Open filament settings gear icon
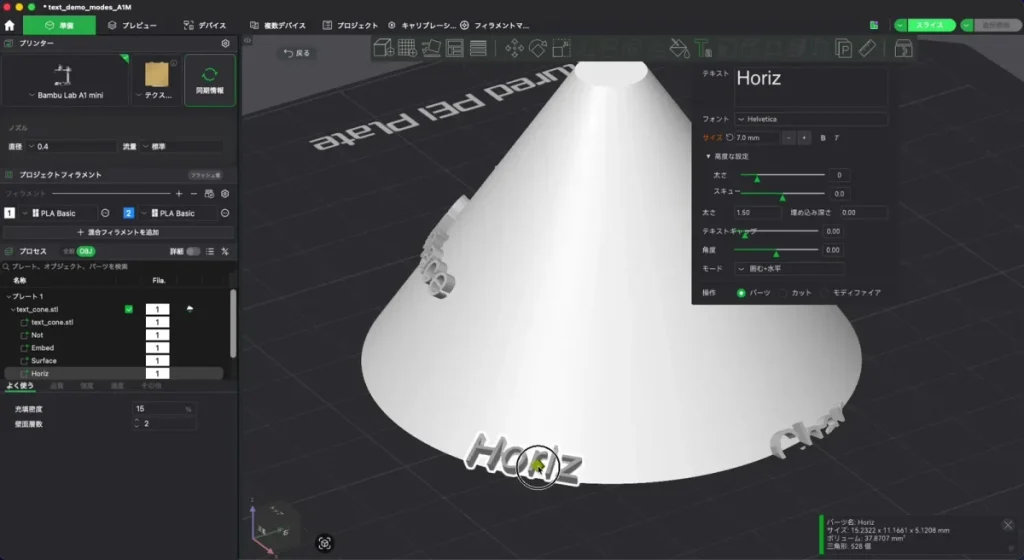Viewport: 1024px width, 560px height. pyautogui.click(x=225, y=194)
